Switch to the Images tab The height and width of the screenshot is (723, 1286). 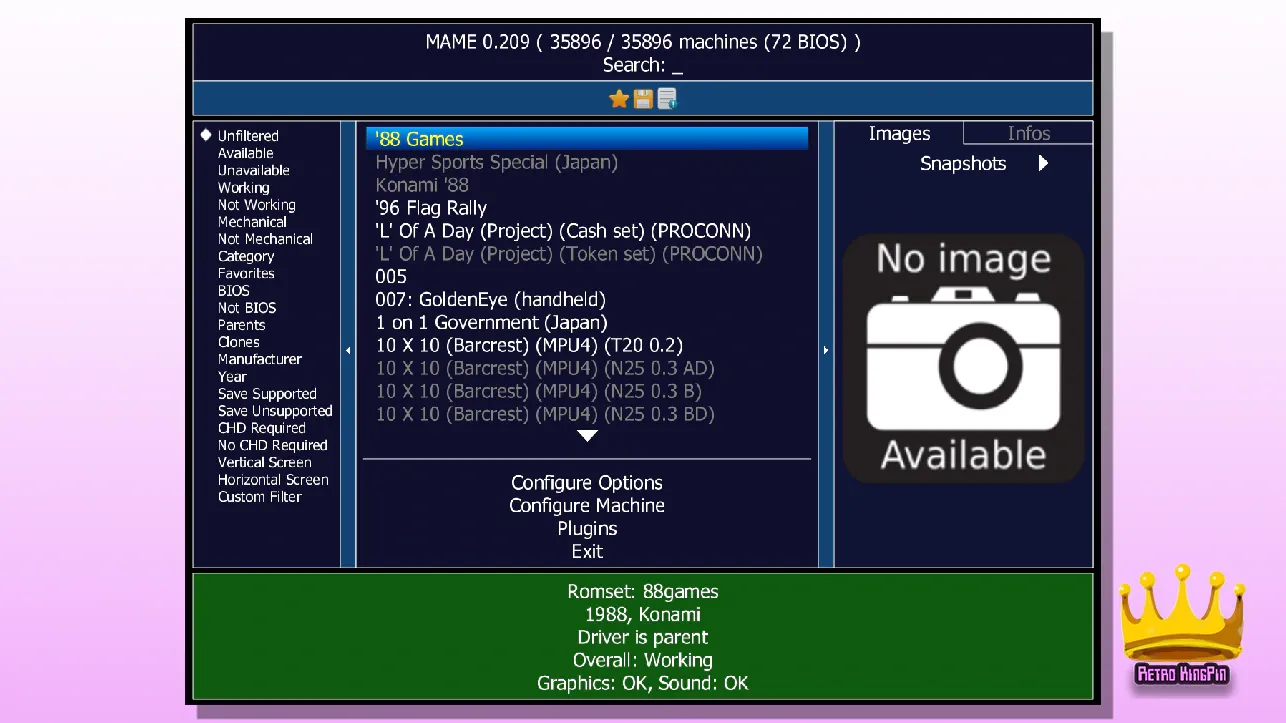pyautogui.click(x=899, y=134)
